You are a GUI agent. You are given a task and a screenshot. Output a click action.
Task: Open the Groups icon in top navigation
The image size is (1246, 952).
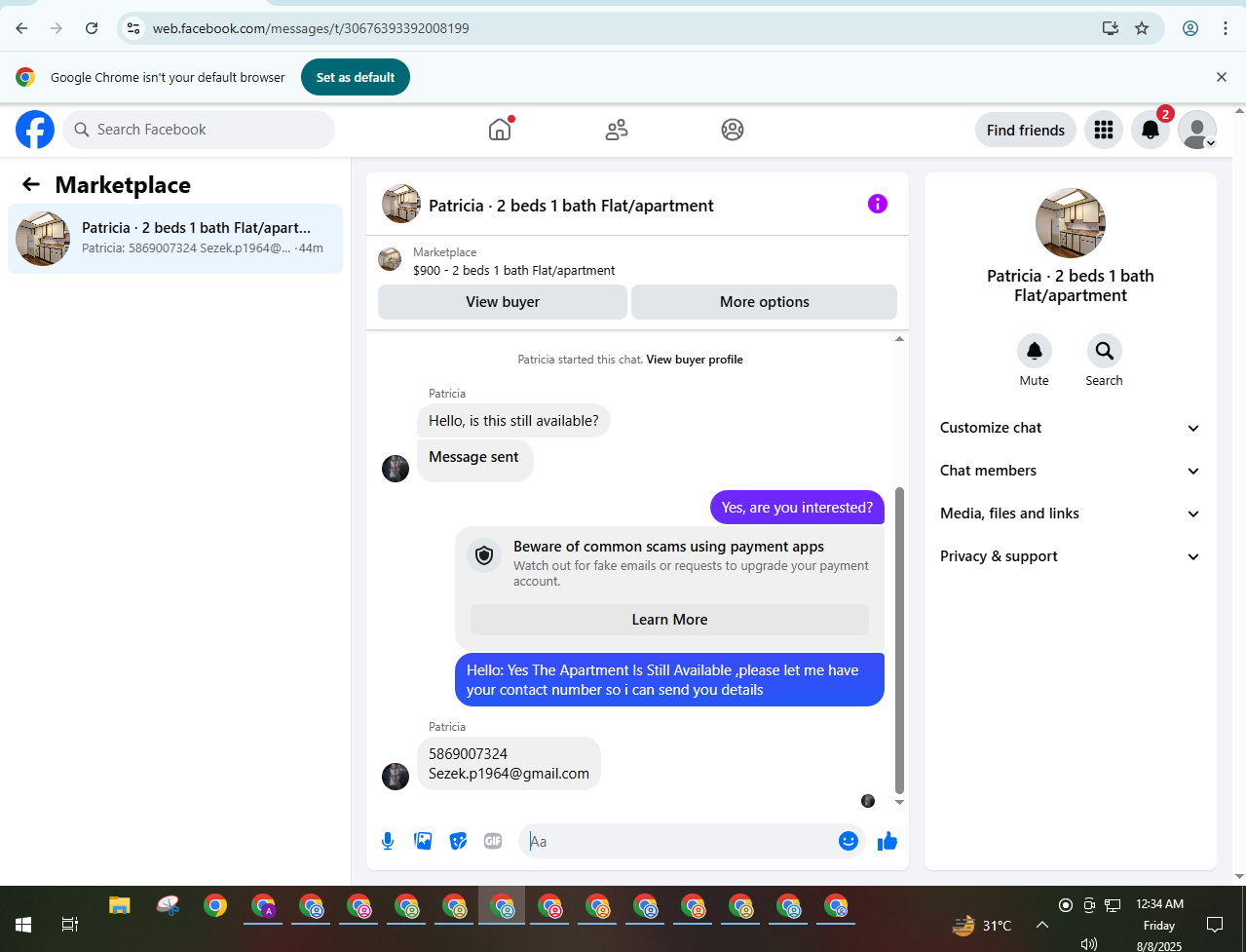[733, 130]
